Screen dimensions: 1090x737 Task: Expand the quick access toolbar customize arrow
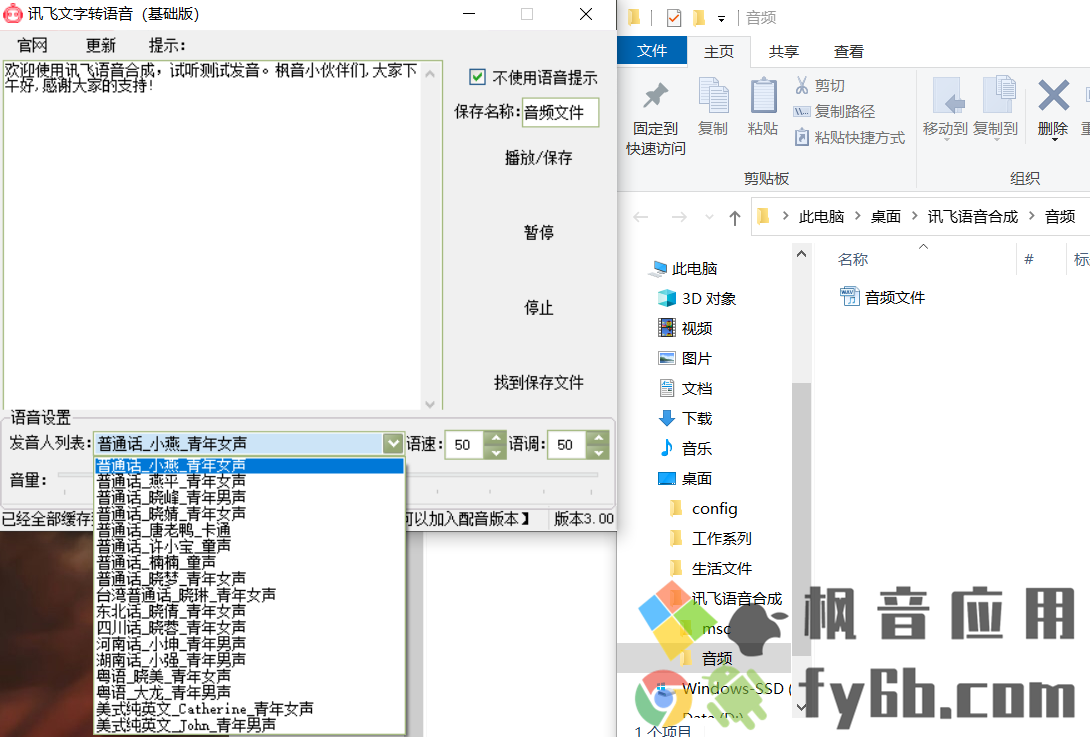(722, 19)
